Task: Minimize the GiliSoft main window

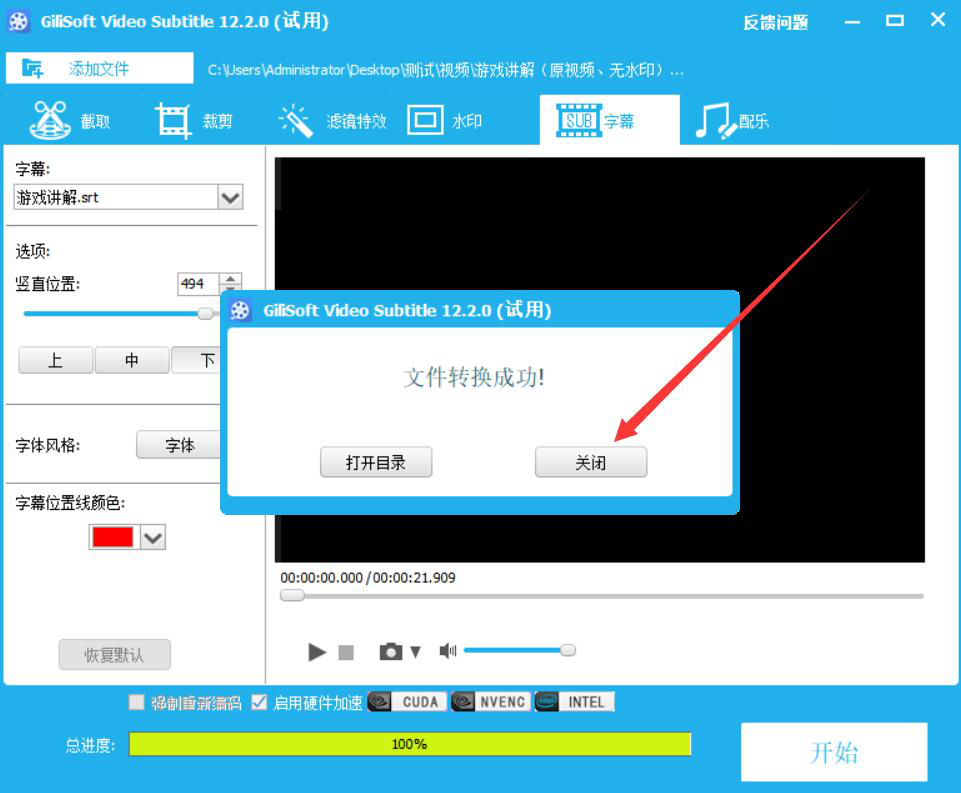Action: coord(852,22)
